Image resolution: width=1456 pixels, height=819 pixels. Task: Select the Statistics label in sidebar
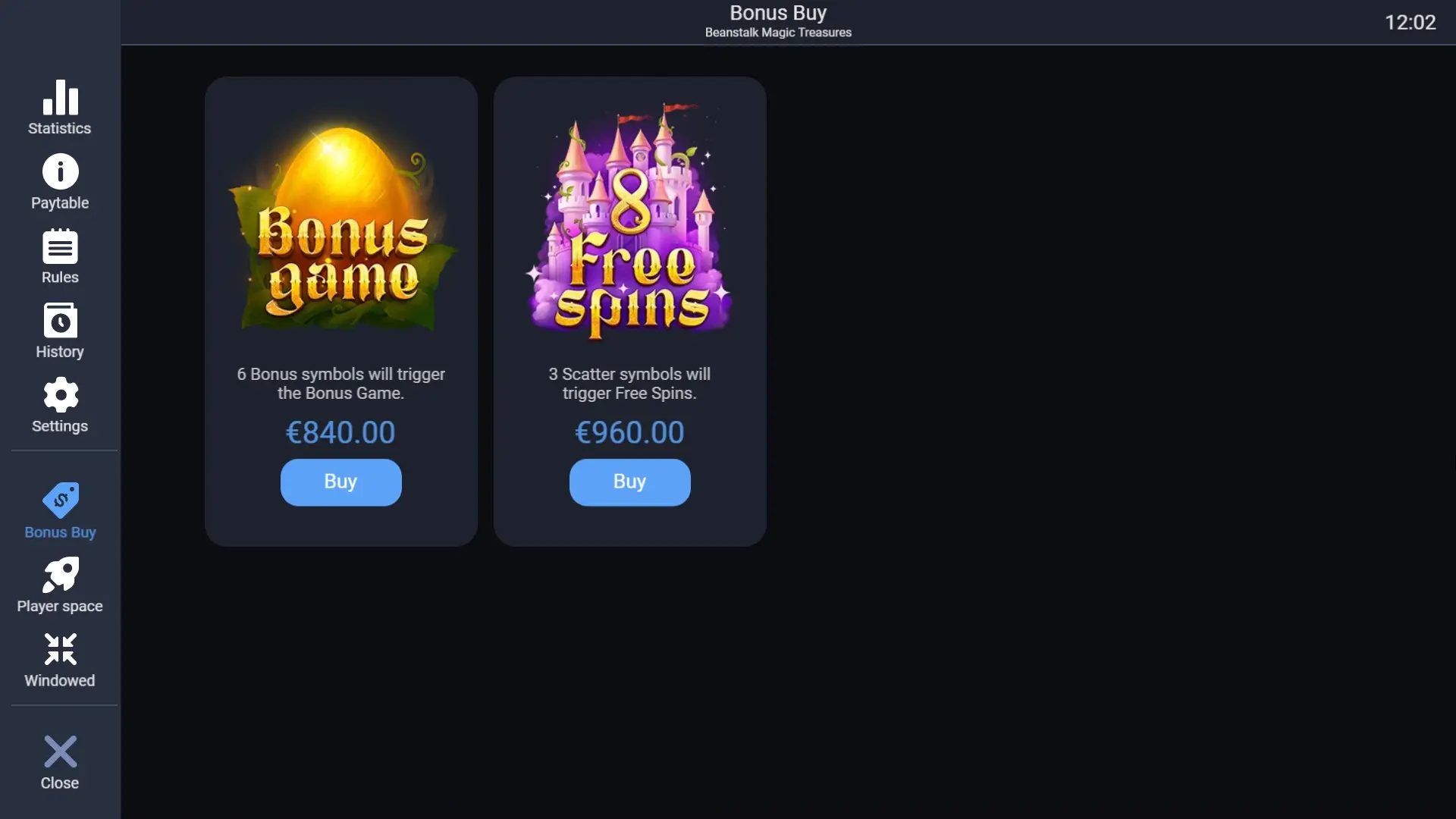point(60,128)
